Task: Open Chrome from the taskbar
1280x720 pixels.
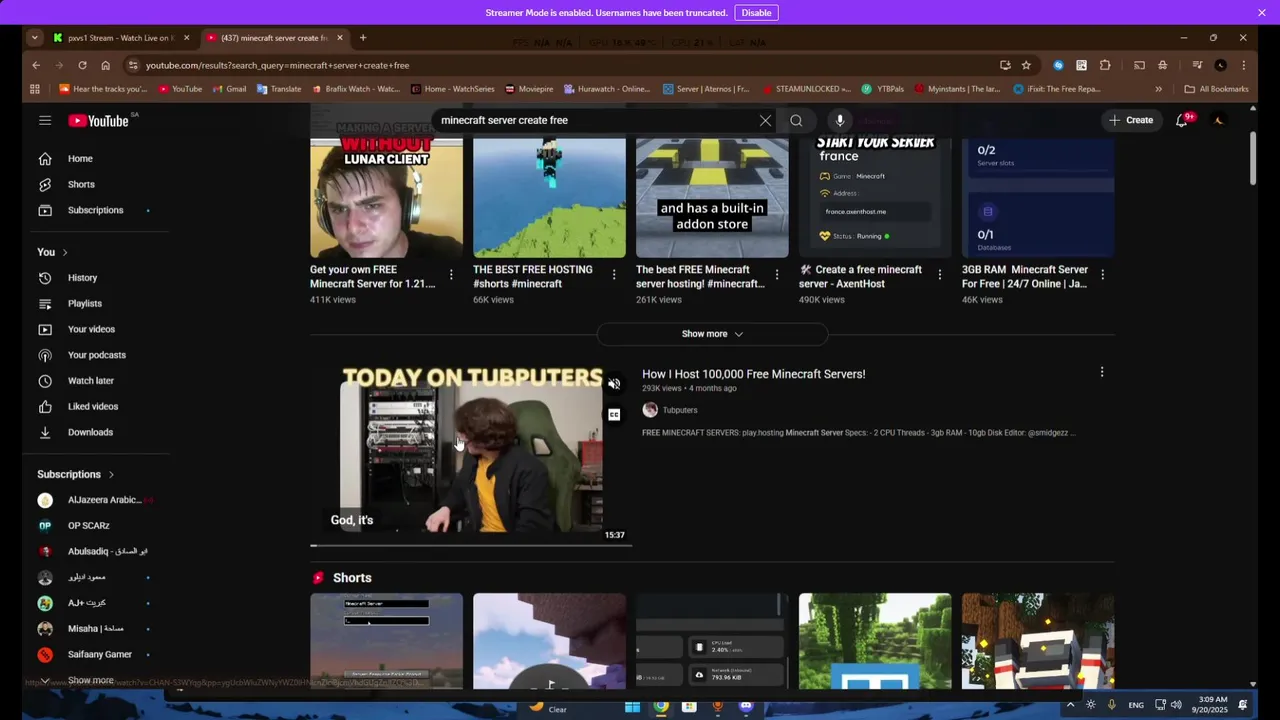Action: (661, 707)
